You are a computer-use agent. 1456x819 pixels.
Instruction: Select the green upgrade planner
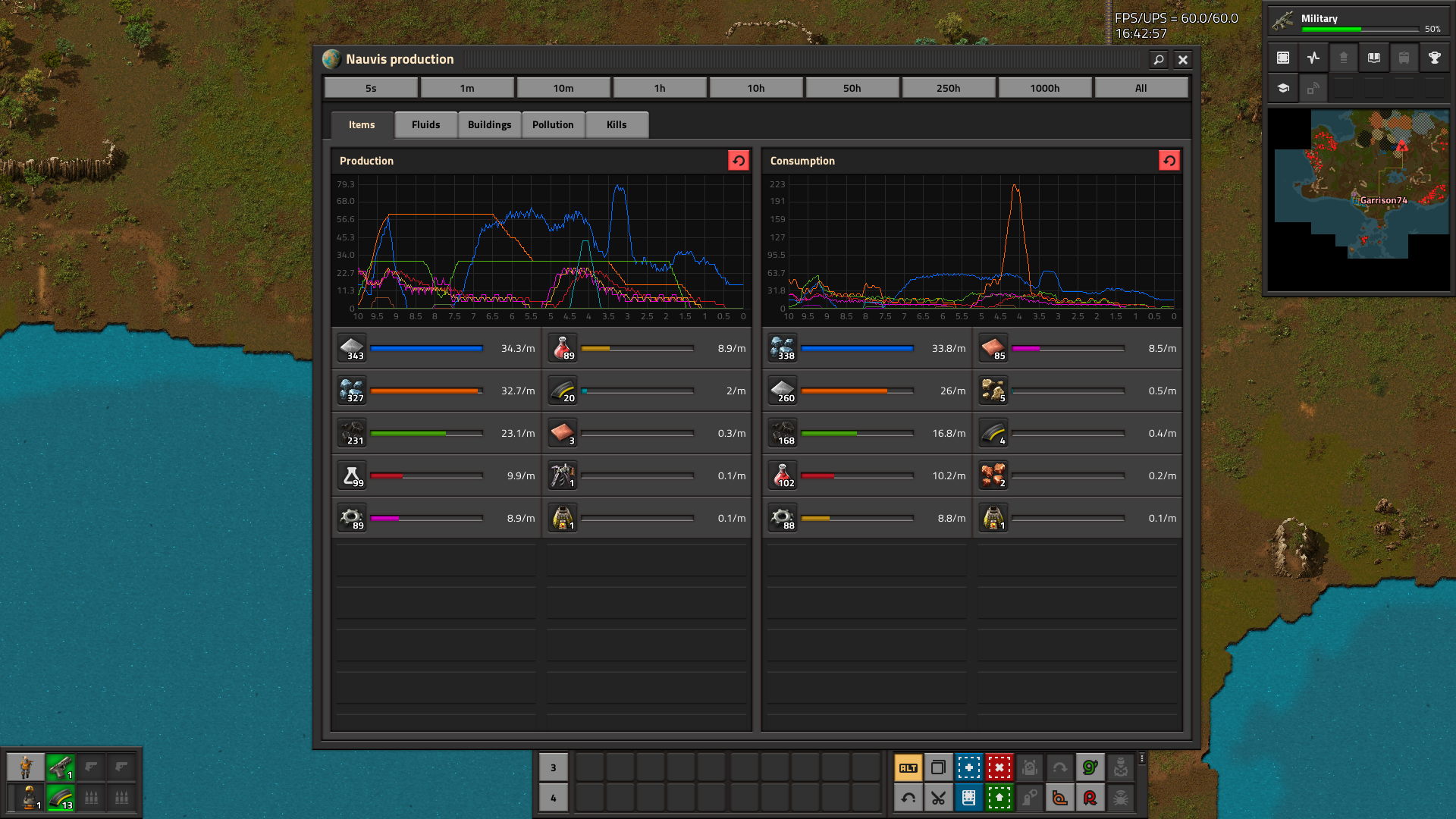(999, 798)
